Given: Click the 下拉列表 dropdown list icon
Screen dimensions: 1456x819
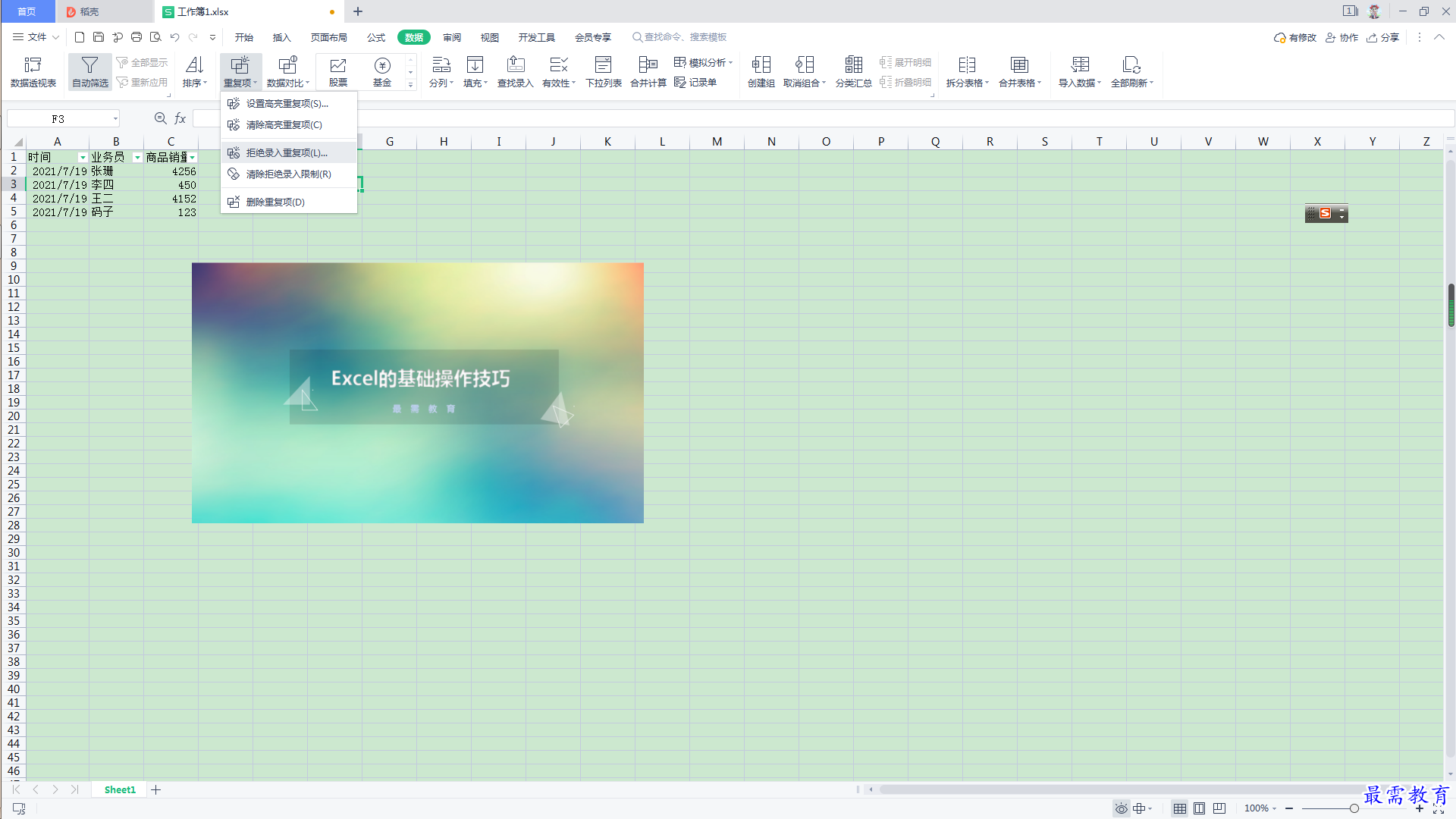Looking at the screenshot, I should [604, 72].
